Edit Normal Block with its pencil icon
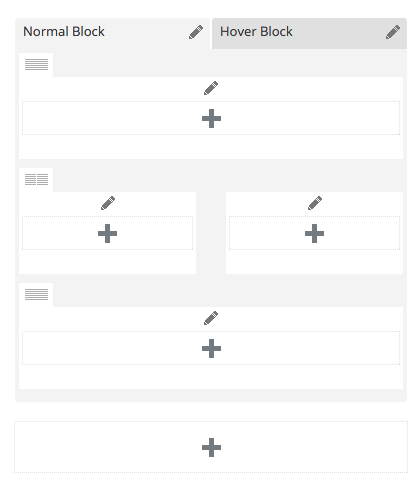Screen dimensions: 420x490 (x=196, y=32)
